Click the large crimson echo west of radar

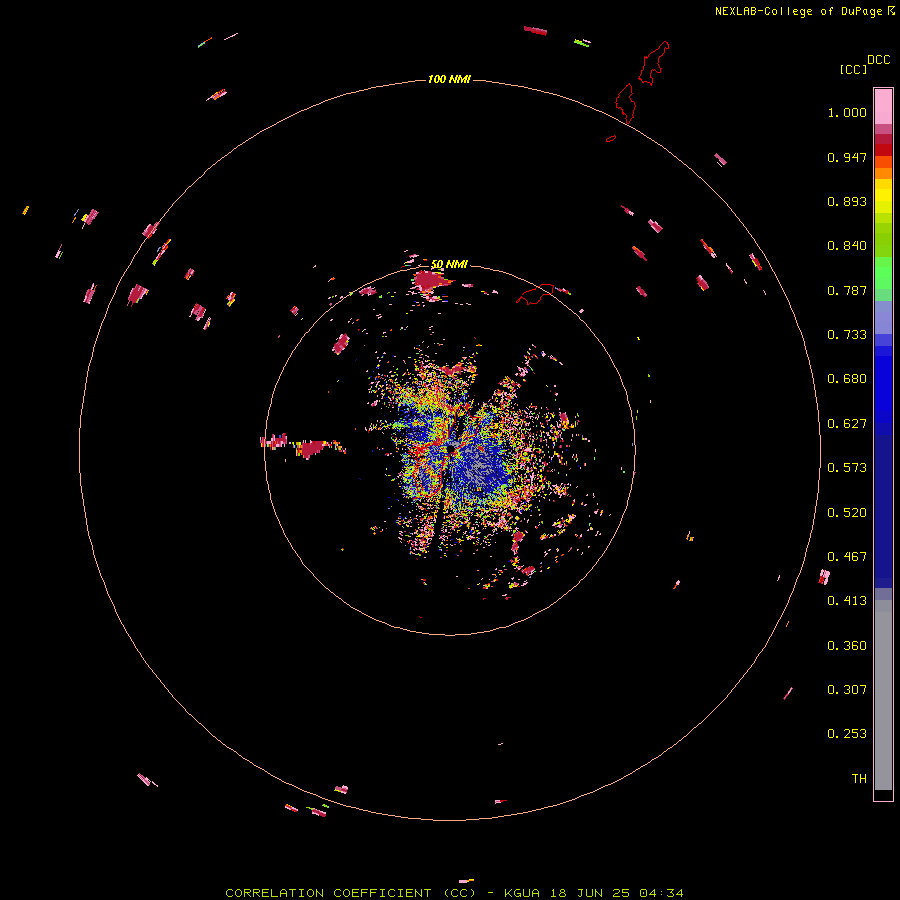pos(313,448)
